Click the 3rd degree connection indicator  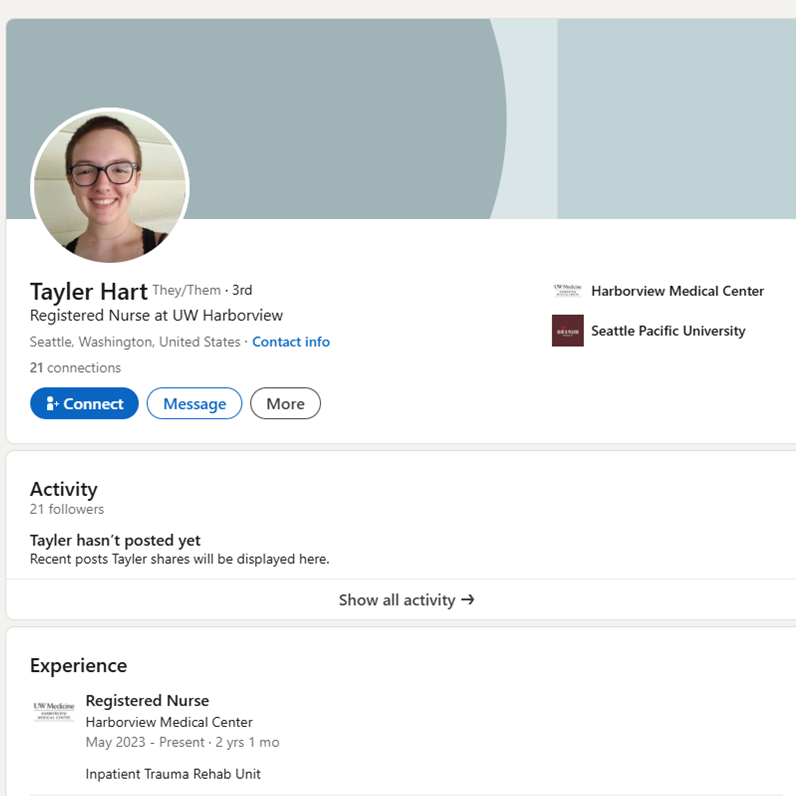(242, 290)
